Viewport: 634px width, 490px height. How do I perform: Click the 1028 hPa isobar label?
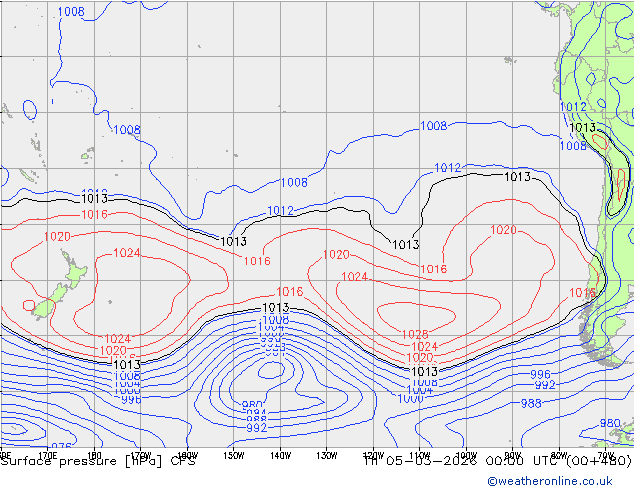point(415,334)
